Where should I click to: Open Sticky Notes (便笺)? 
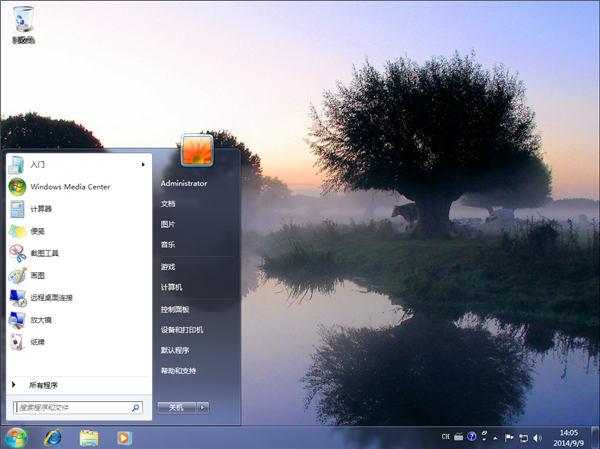pyautogui.click(x=37, y=230)
